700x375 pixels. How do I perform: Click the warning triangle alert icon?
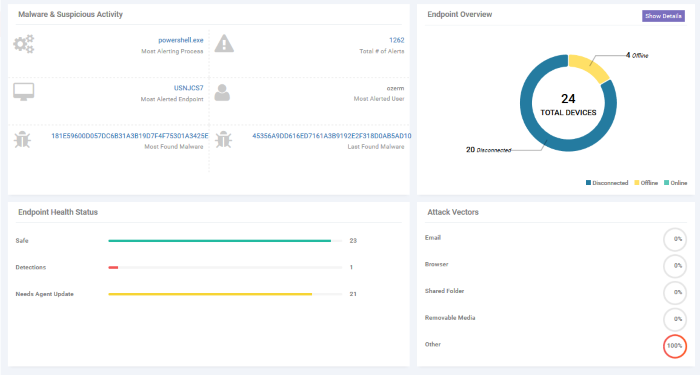(x=224, y=43)
